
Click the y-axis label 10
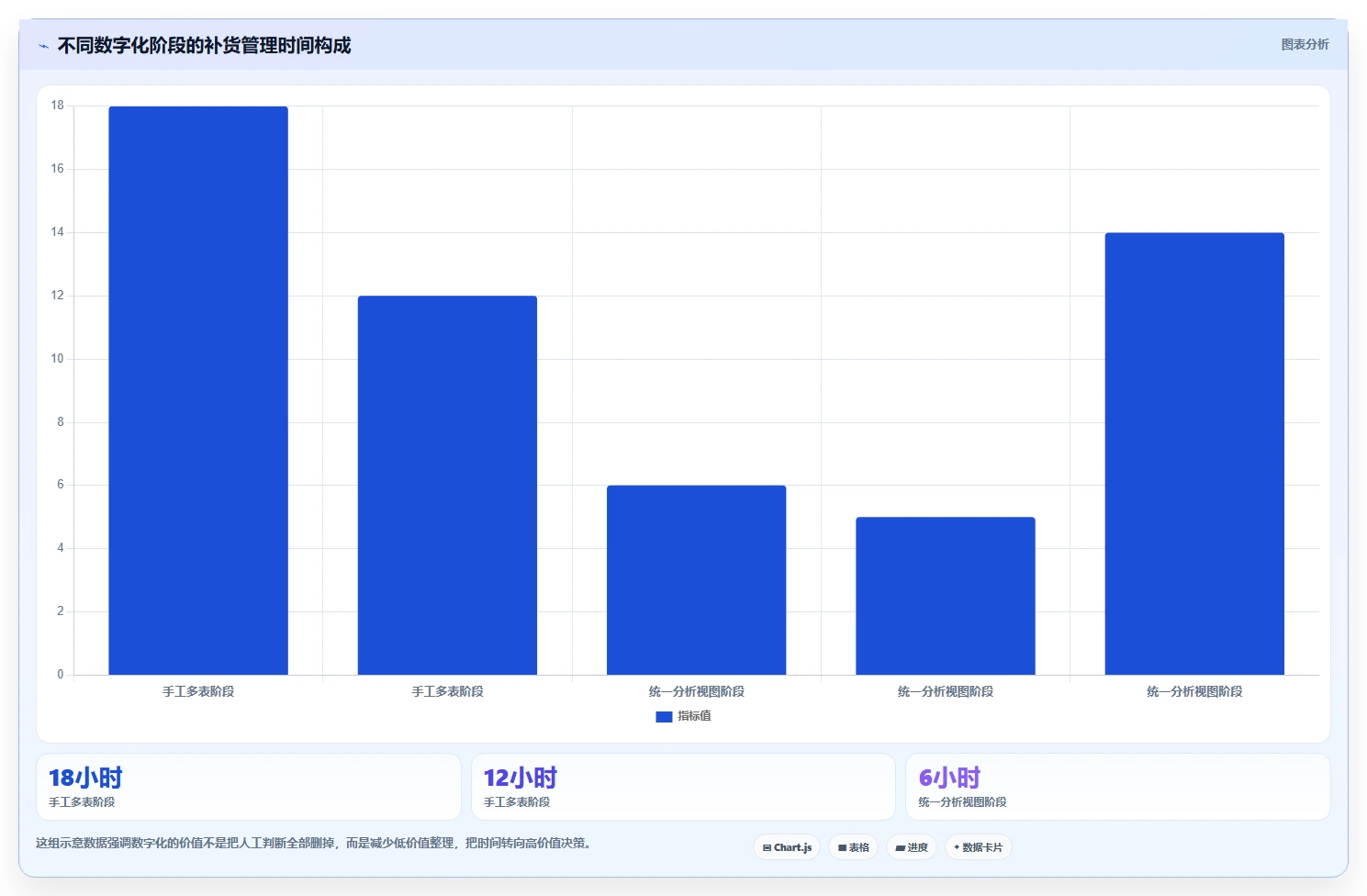[58, 359]
